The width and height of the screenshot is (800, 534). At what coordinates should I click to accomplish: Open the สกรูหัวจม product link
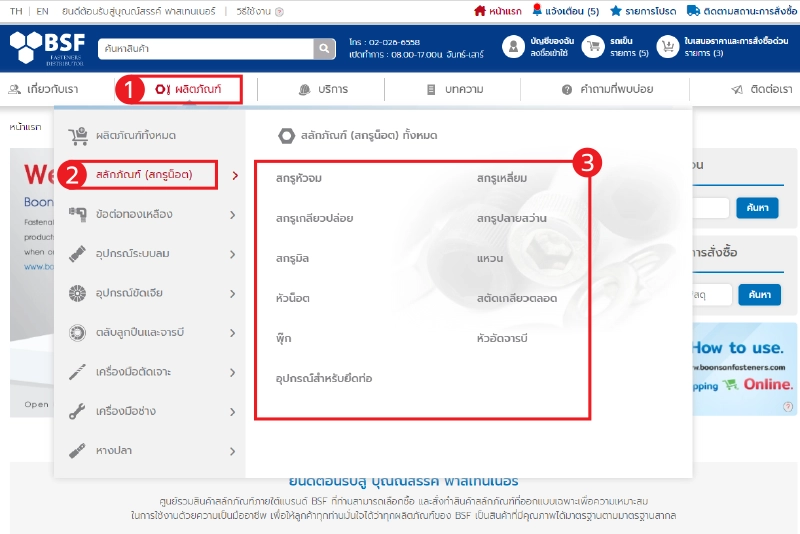[299, 178]
